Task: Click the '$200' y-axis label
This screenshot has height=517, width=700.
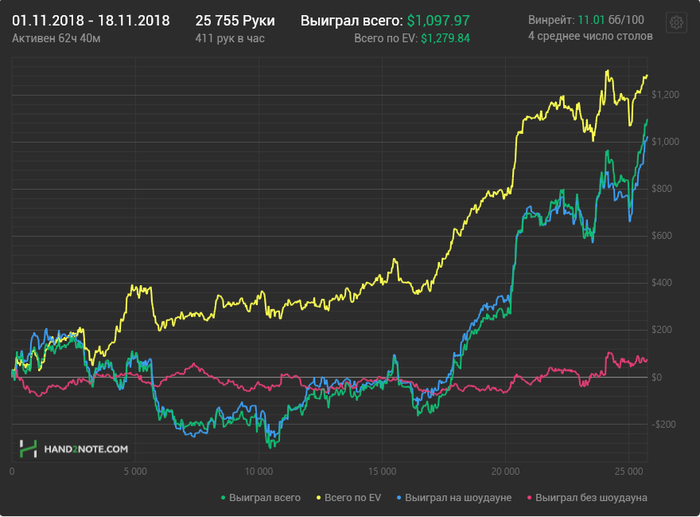Action: pyautogui.click(x=662, y=330)
